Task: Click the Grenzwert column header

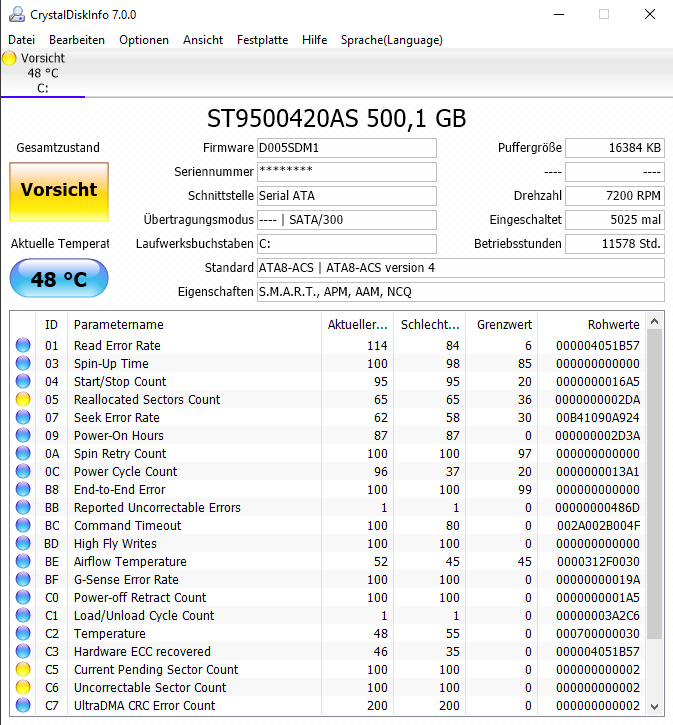Action: tap(502, 325)
